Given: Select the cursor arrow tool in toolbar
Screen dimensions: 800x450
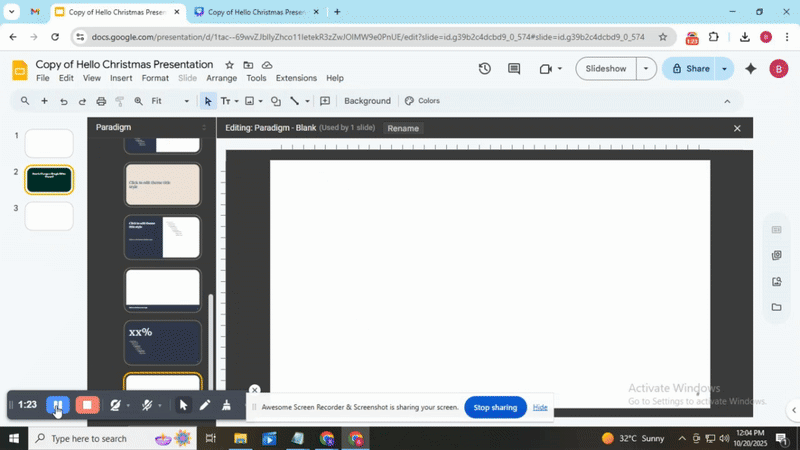Looking at the screenshot, I should coord(208,101).
